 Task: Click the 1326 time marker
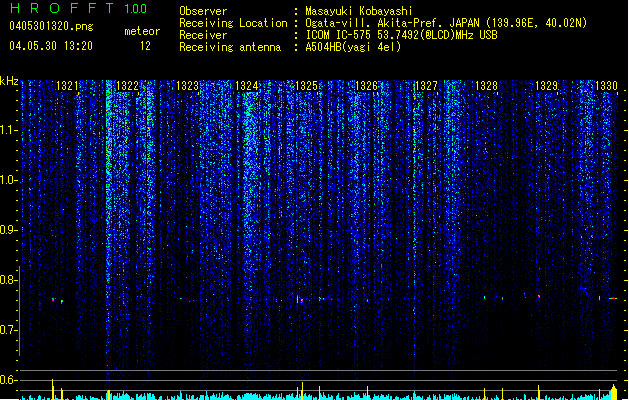point(366,86)
